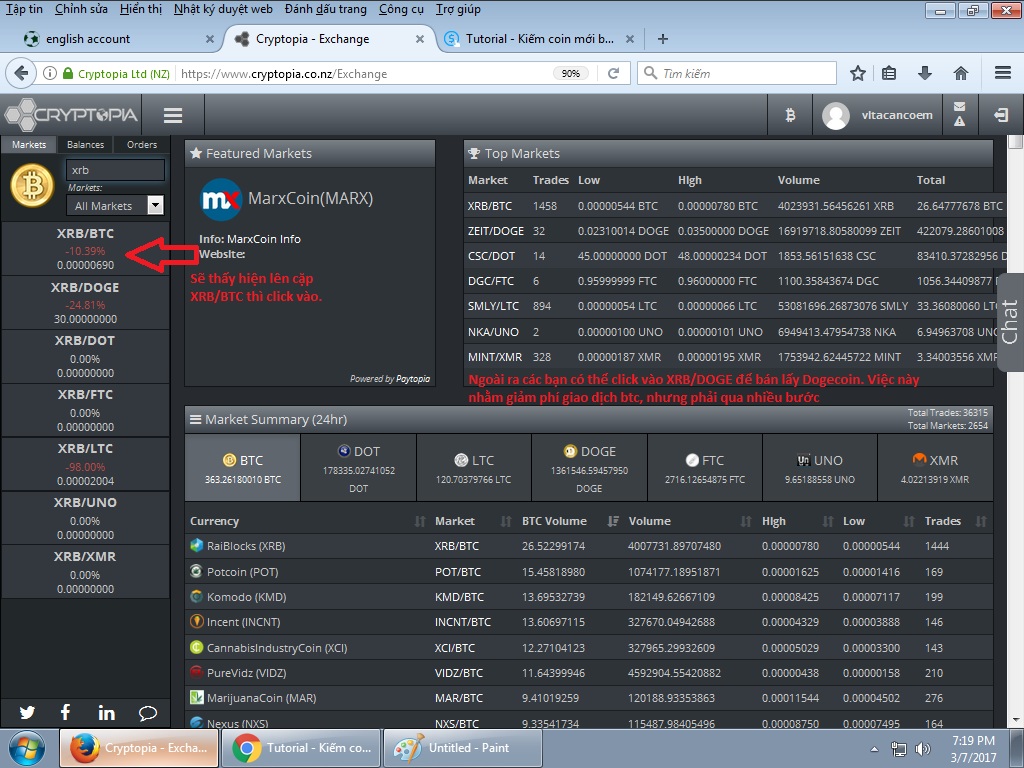
Task: Switch to the Orders sidebar tab
Action: coord(142,144)
